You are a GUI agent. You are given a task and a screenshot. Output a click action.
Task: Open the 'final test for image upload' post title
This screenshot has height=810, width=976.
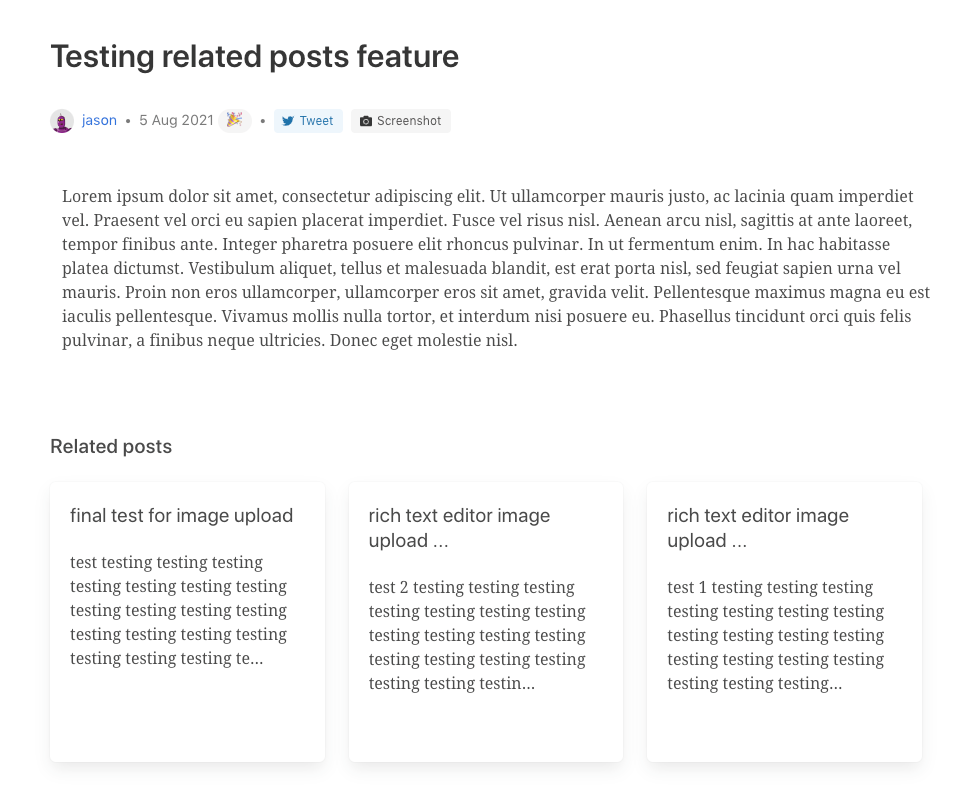tap(181, 516)
